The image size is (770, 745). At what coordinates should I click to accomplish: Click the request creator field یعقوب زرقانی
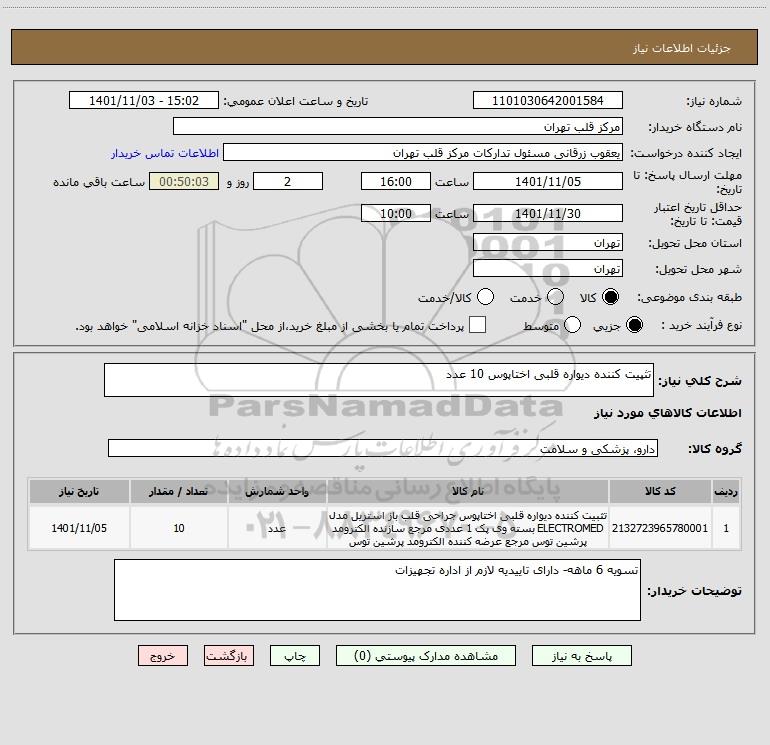(x=423, y=153)
